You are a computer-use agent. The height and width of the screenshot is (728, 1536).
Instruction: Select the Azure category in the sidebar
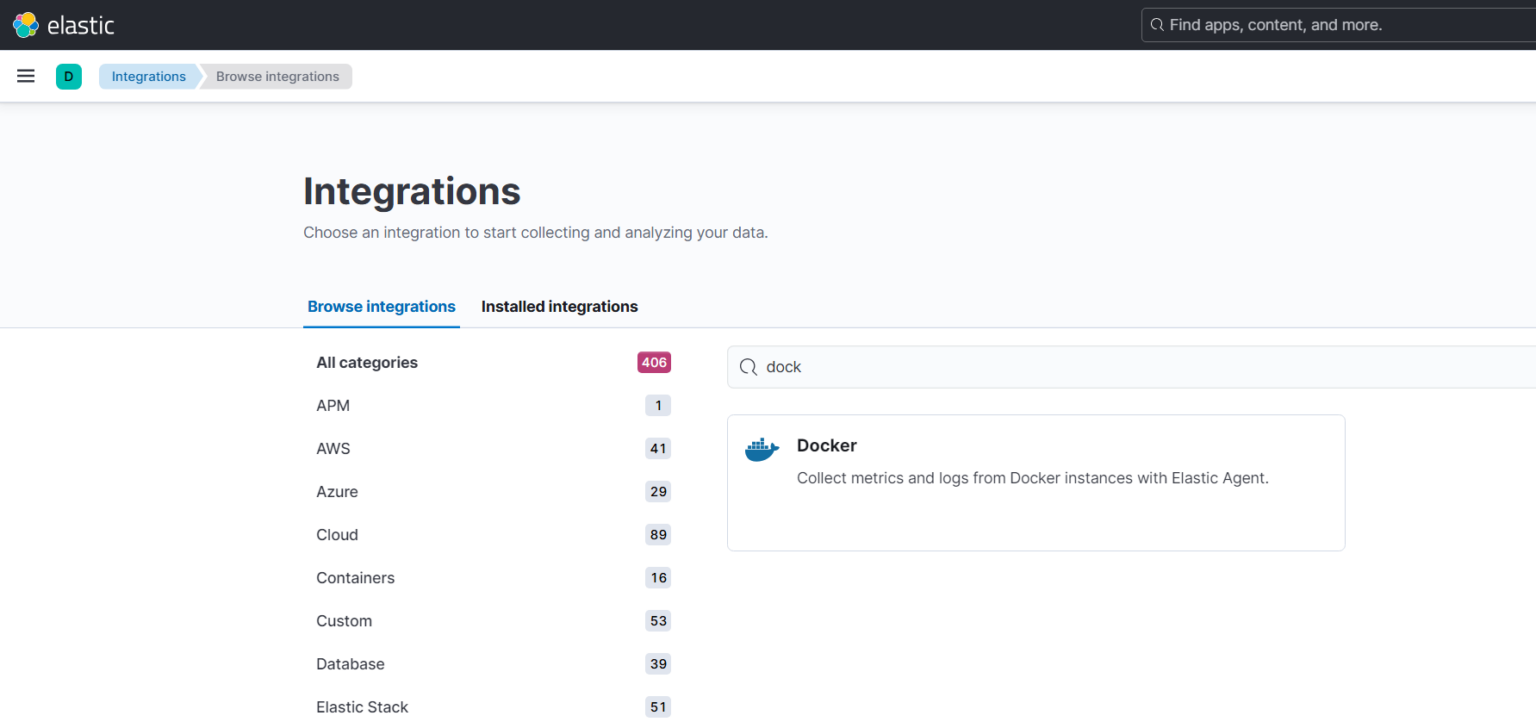337,491
